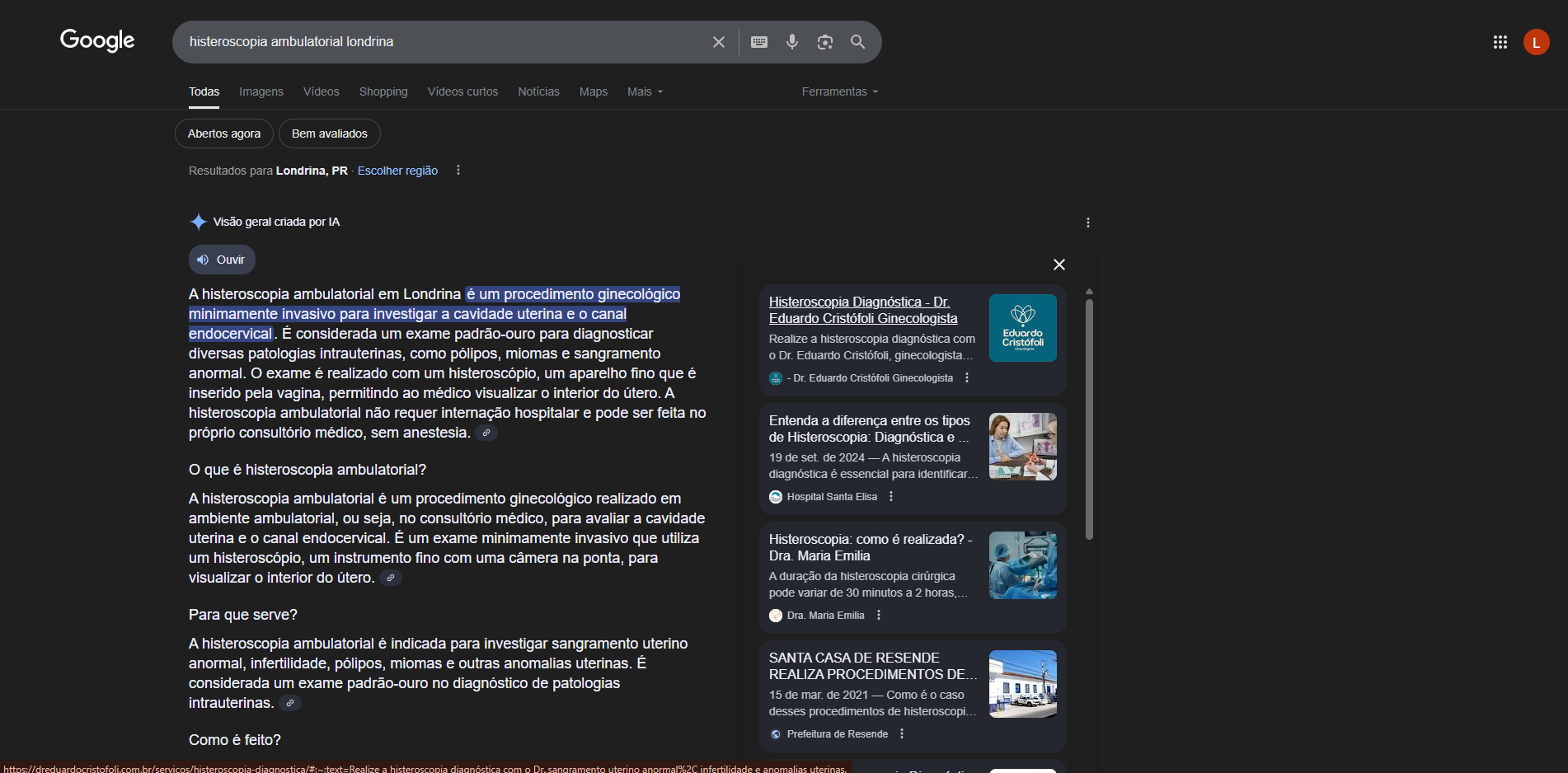Screen dimensions: 1568x773
Task: Select the Todas tab
Action: coord(204,91)
